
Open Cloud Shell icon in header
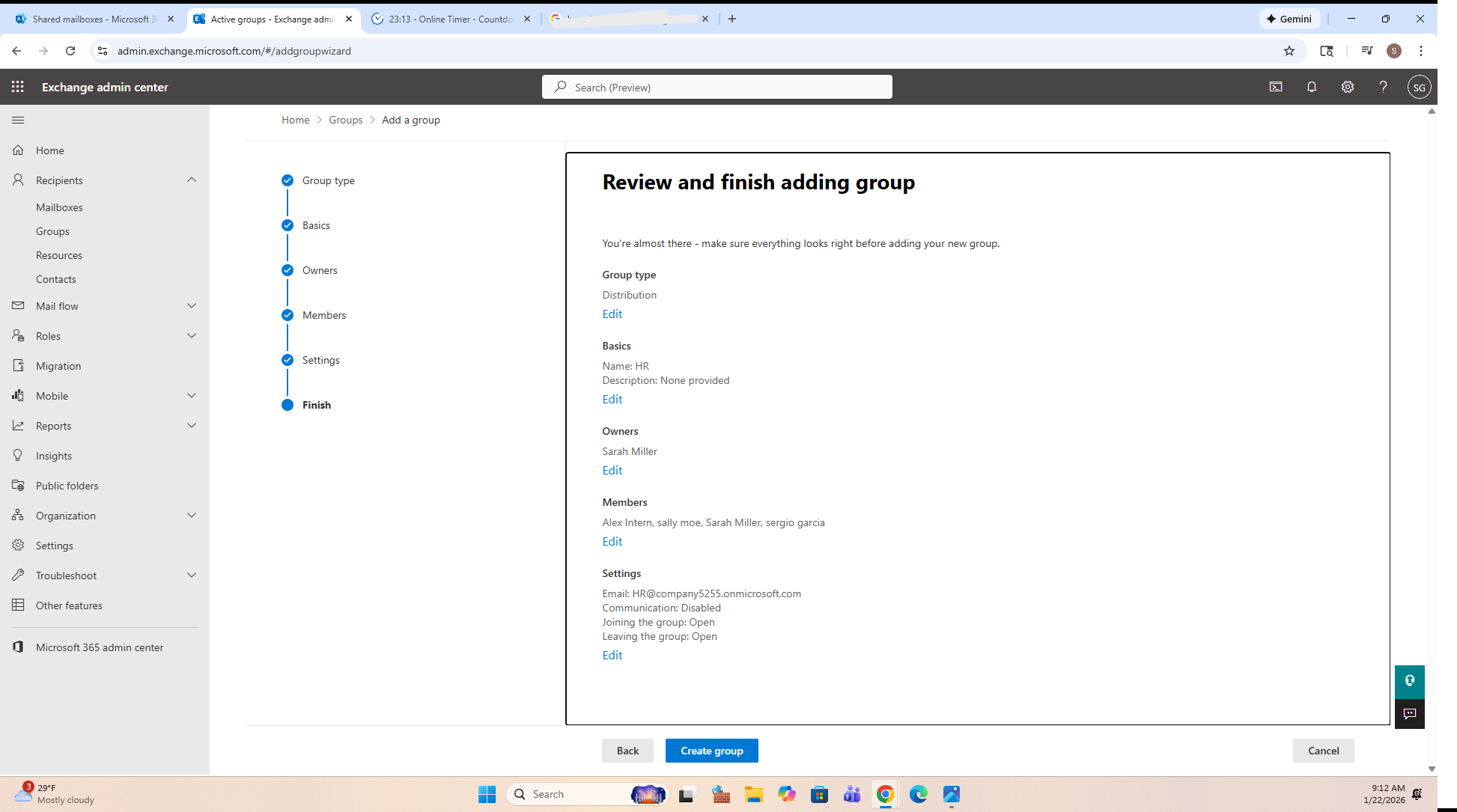click(x=1276, y=87)
